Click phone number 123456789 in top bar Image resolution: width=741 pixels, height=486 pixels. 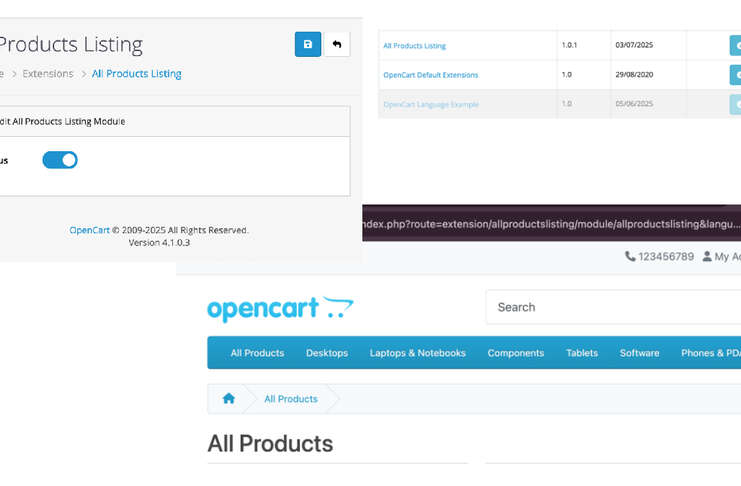click(x=666, y=257)
